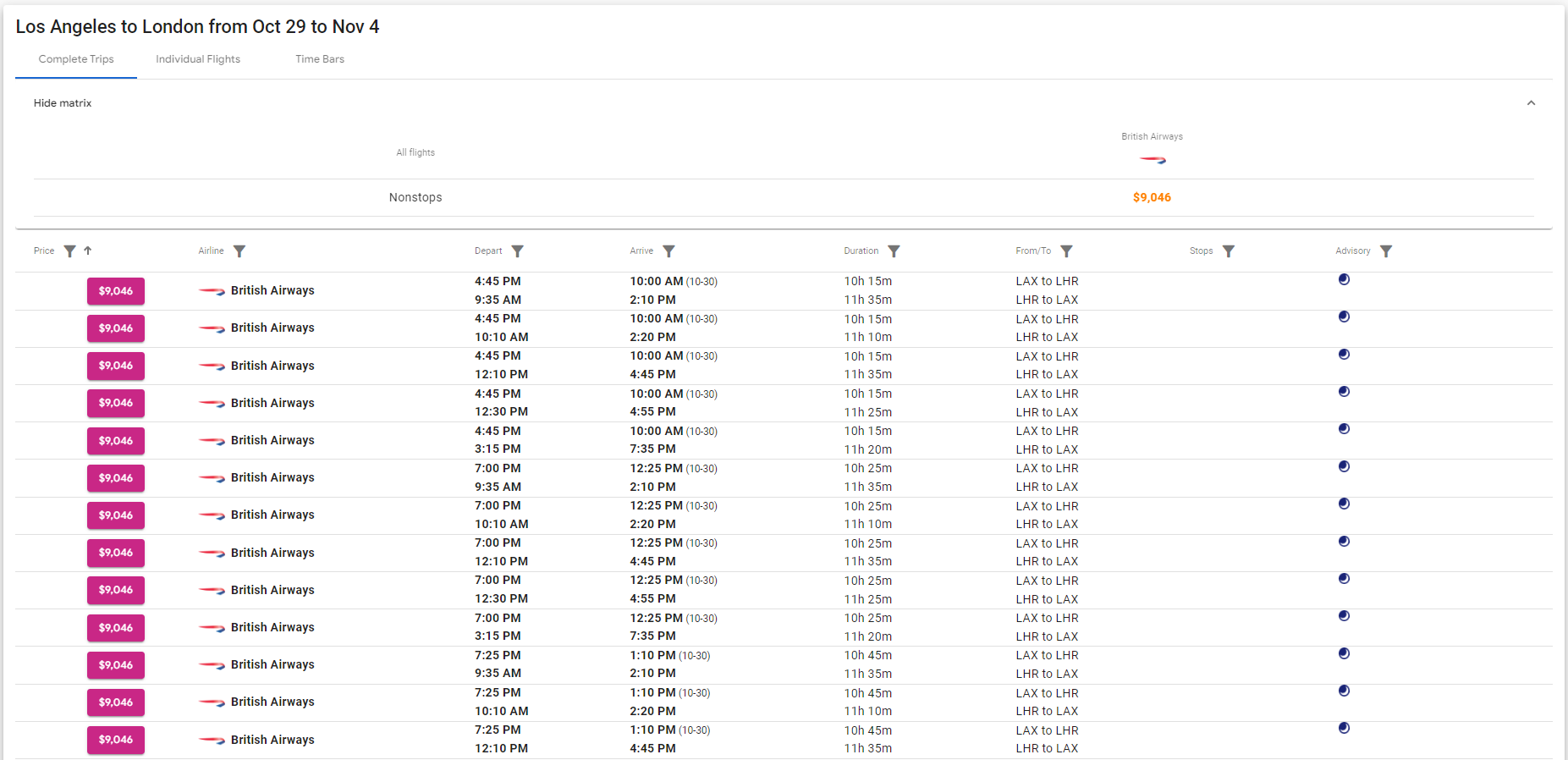Select $9,046 fare for 4:45 PM / 12:10 PM trip
Image resolution: width=1568 pixels, height=760 pixels.
click(116, 366)
